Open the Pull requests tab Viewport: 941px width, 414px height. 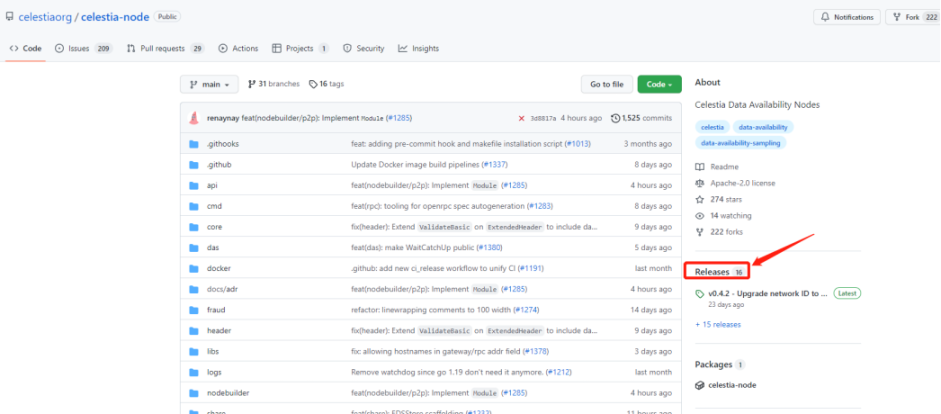click(165, 48)
